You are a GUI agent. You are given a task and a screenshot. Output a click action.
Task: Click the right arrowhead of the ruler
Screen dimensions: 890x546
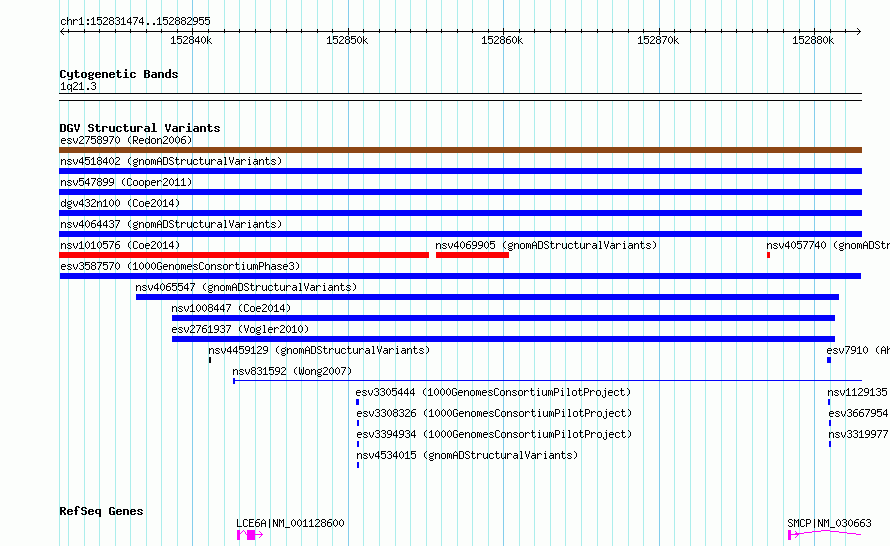859,31
